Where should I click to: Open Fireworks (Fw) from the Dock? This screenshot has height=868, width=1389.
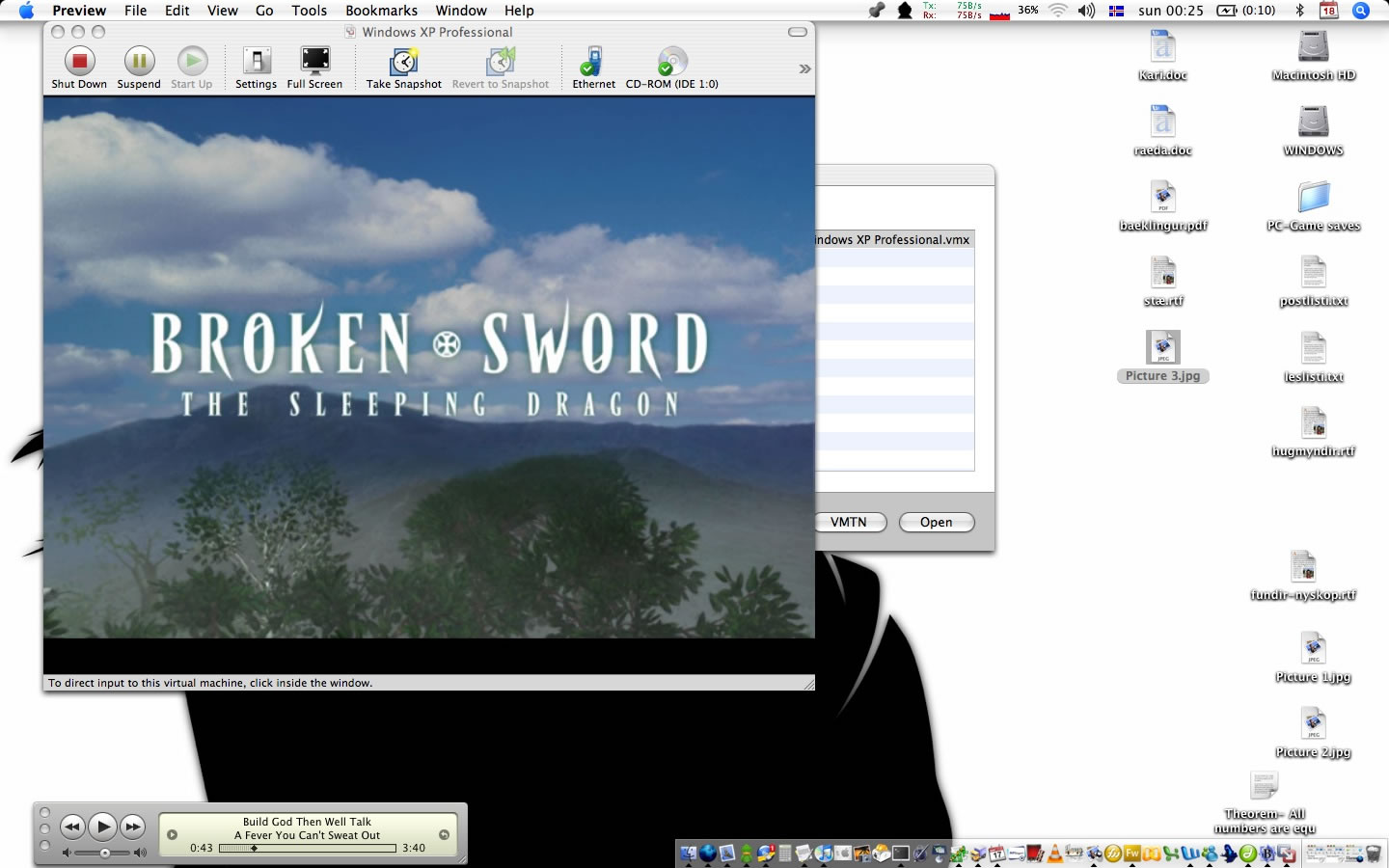click(1132, 853)
